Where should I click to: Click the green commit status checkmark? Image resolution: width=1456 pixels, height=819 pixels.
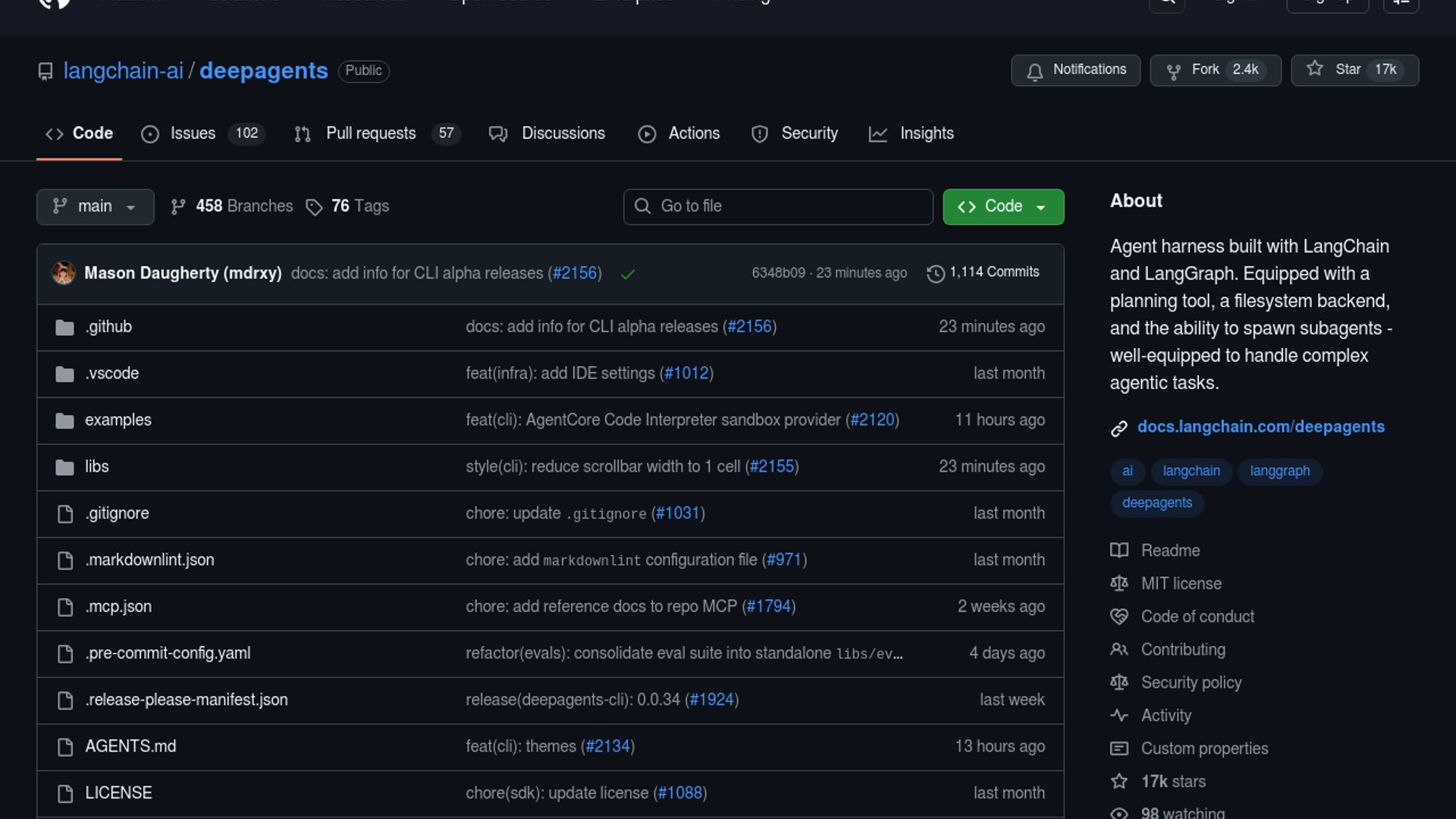coord(627,274)
